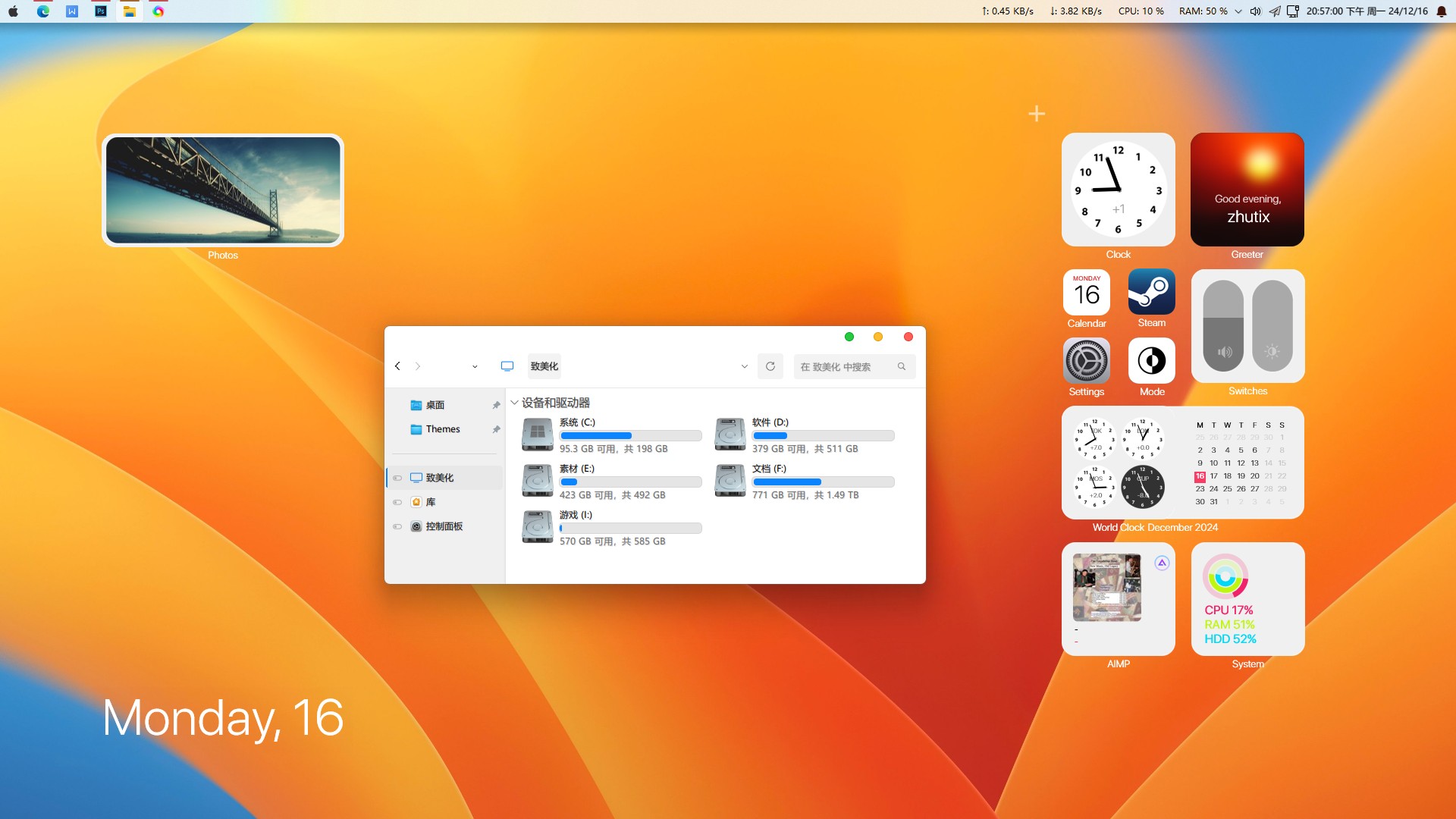1456x819 pixels.
Task: Open the Settings gear widget
Action: click(1086, 361)
